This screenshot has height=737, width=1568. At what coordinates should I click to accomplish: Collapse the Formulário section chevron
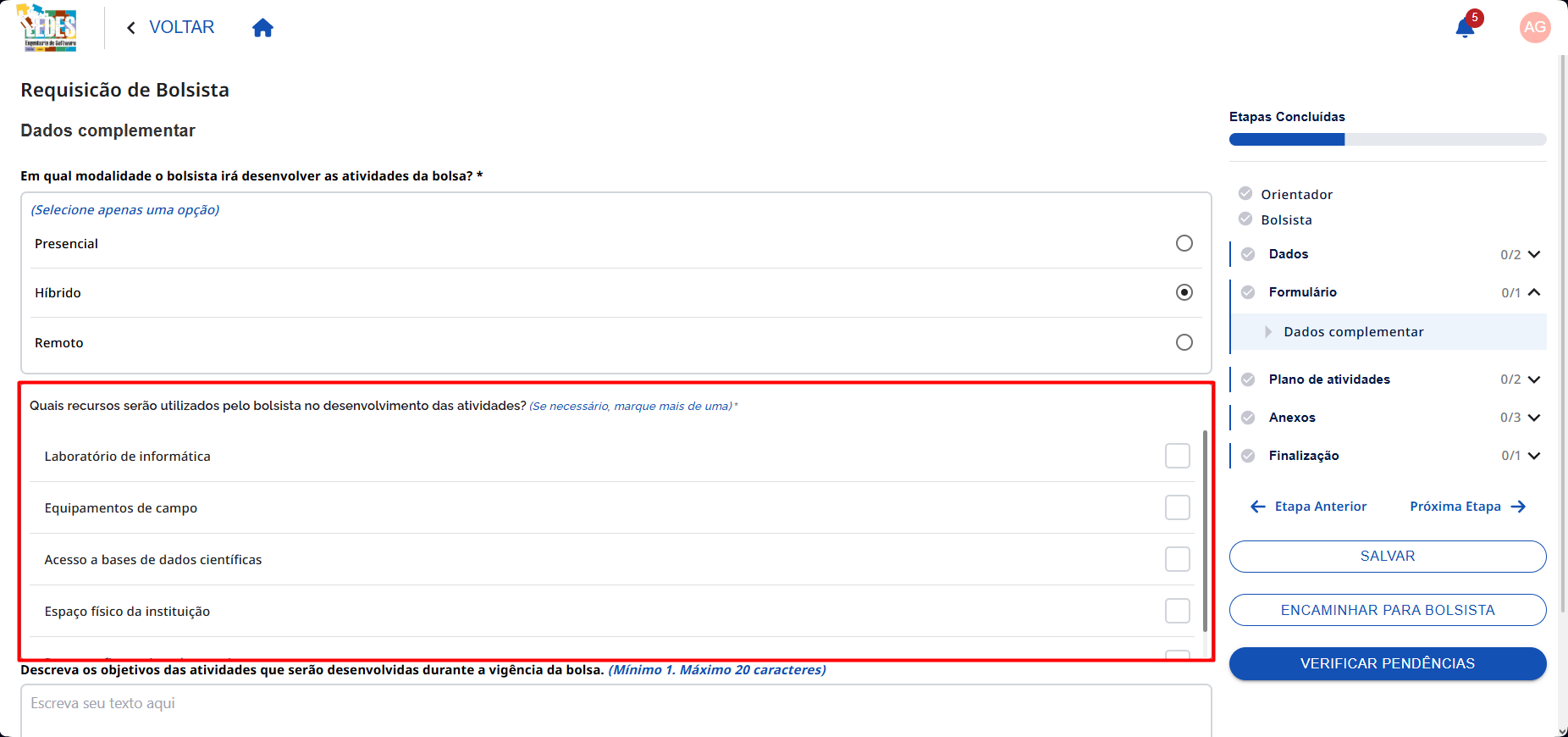pos(1534,292)
